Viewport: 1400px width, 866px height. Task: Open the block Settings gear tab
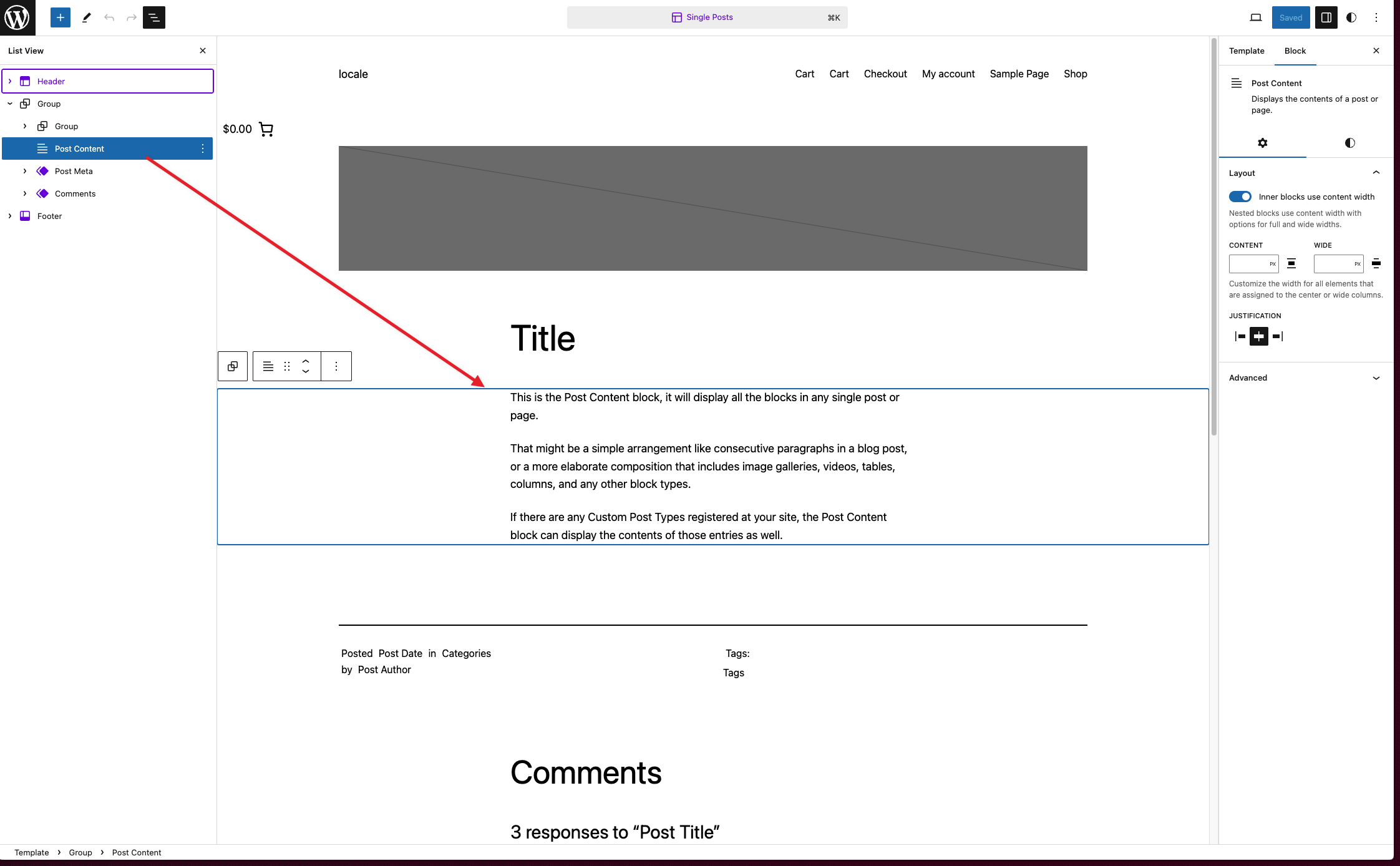coord(1263,143)
